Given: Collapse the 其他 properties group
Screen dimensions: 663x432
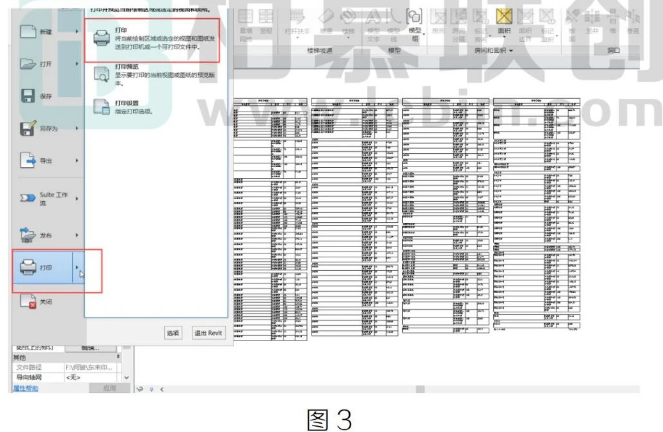Looking at the screenshot, I should pyautogui.click(x=118, y=357).
